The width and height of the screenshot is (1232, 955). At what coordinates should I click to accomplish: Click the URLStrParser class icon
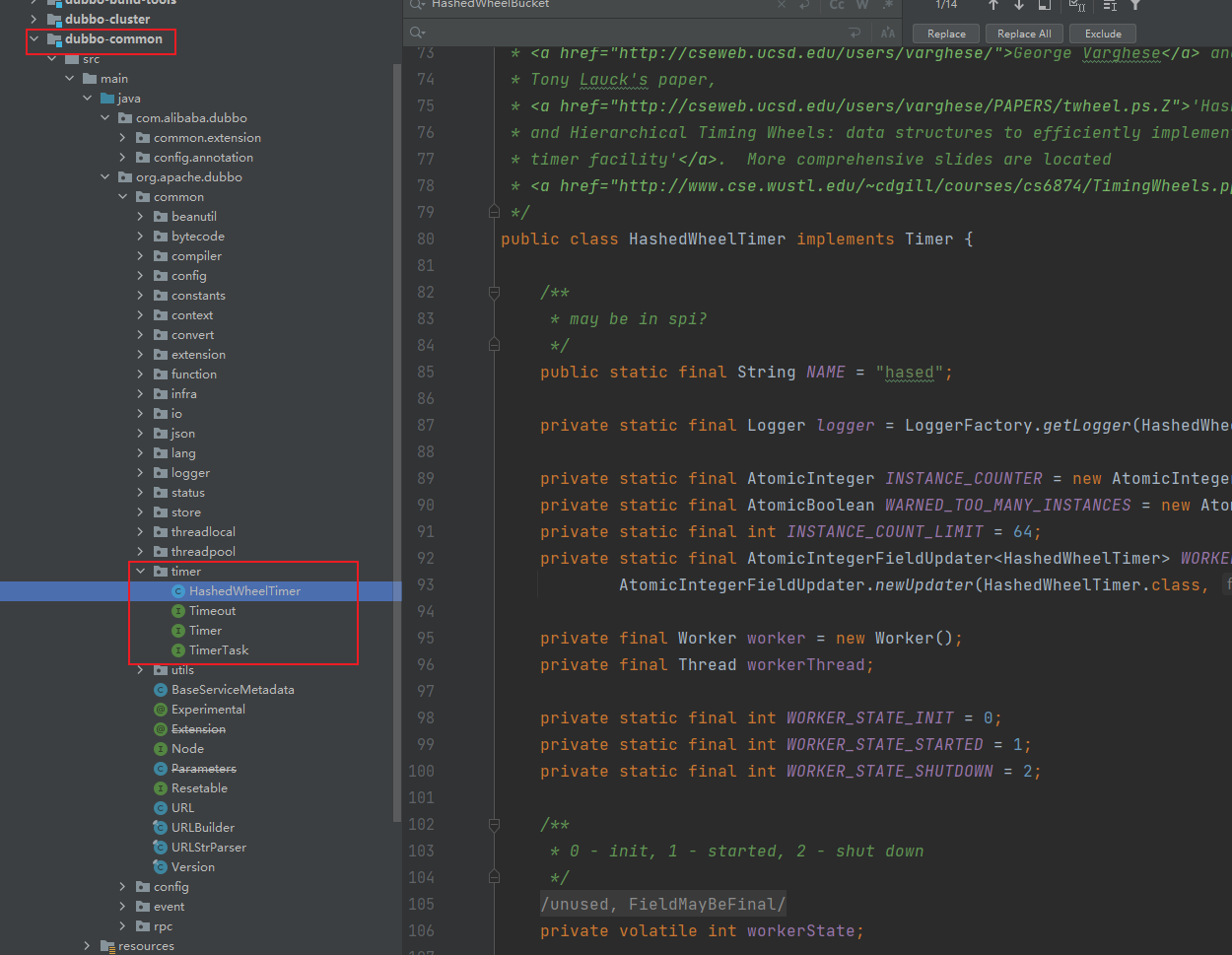[x=161, y=848]
